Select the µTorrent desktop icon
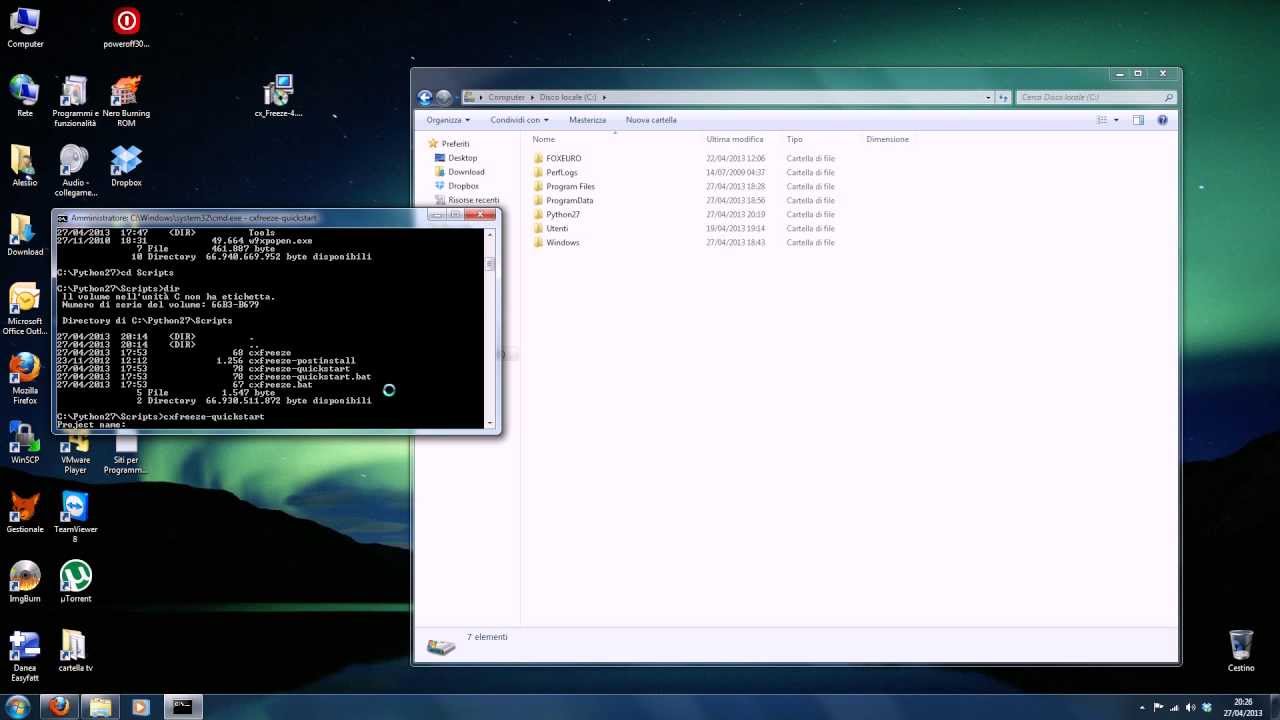This screenshot has width=1280, height=720. 75,581
